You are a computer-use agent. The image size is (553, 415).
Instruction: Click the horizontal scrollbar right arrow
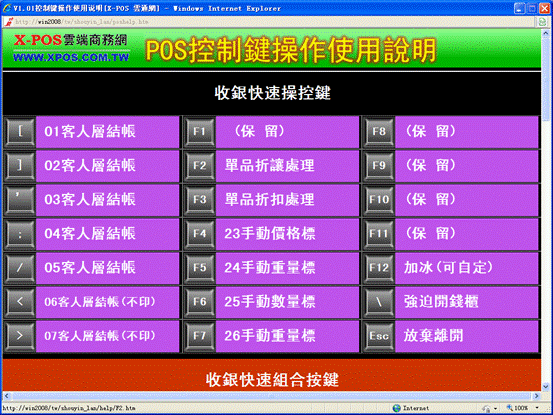click(536, 396)
